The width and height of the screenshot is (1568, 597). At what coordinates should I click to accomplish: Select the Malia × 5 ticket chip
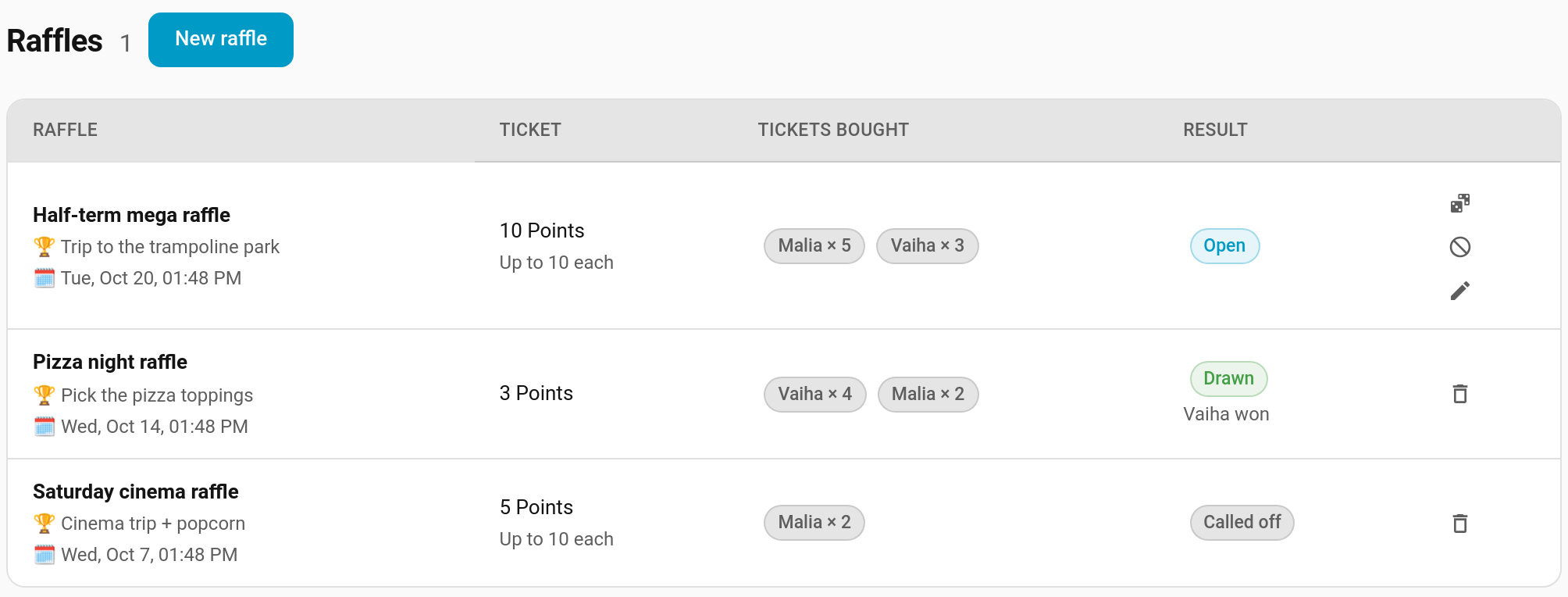click(814, 246)
